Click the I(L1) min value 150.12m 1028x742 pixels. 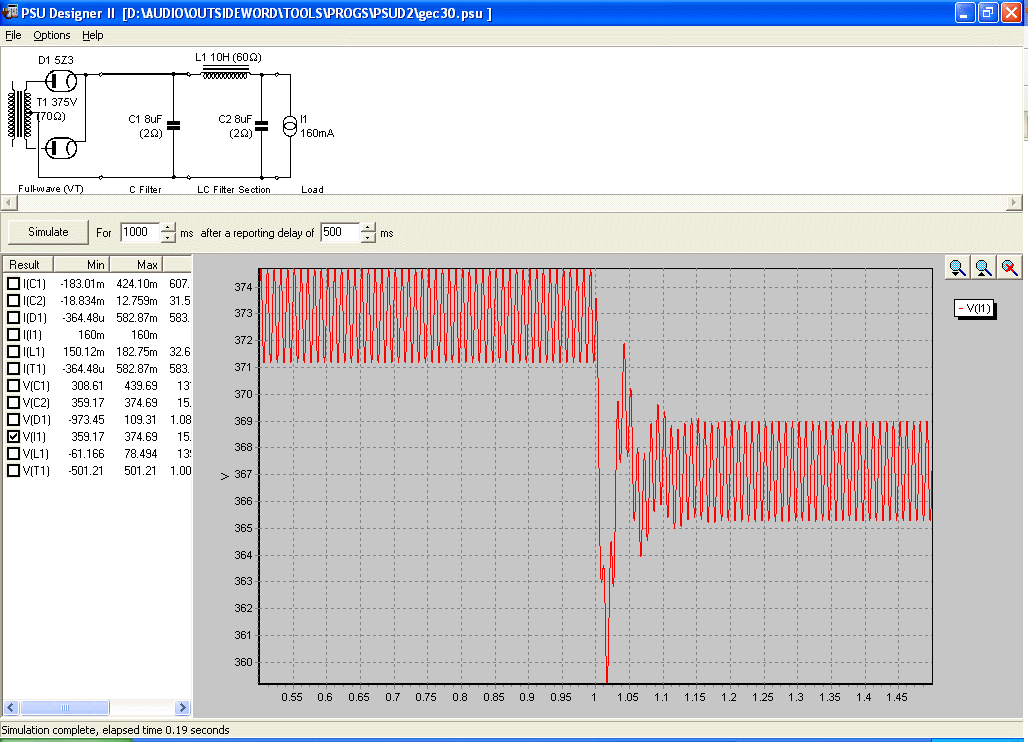pos(83,352)
